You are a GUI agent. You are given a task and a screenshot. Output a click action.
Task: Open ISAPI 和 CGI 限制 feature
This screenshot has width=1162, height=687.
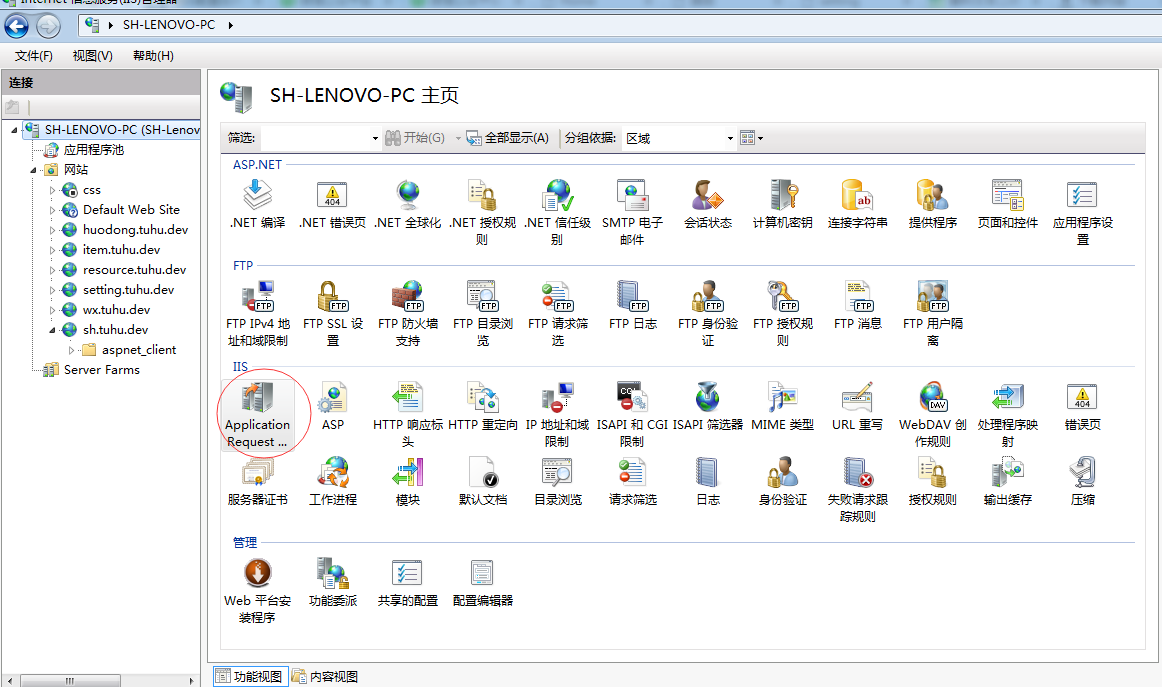[632, 414]
